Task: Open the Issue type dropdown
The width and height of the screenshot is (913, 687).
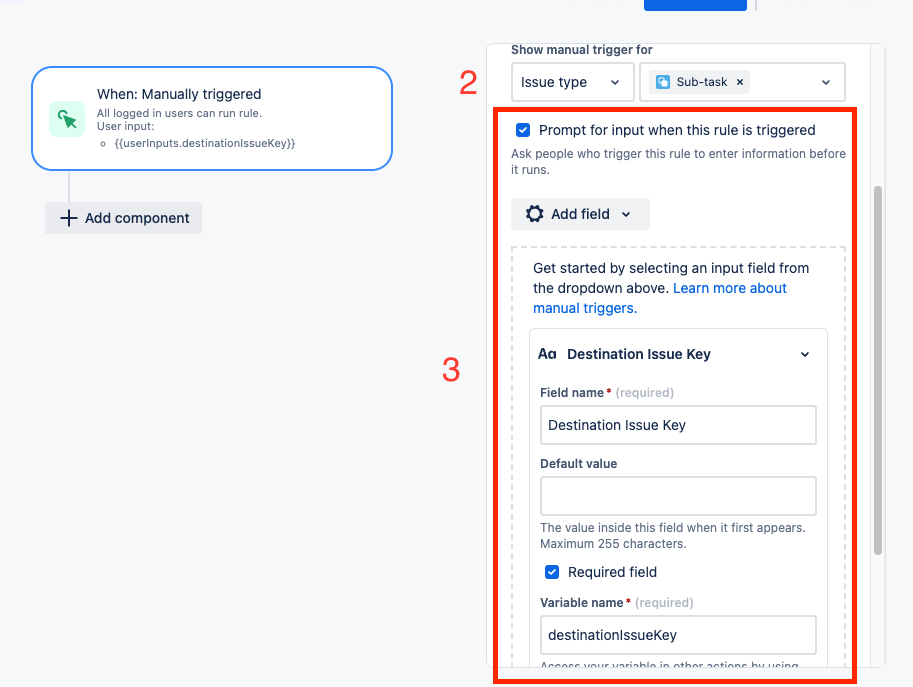Action: click(572, 82)
